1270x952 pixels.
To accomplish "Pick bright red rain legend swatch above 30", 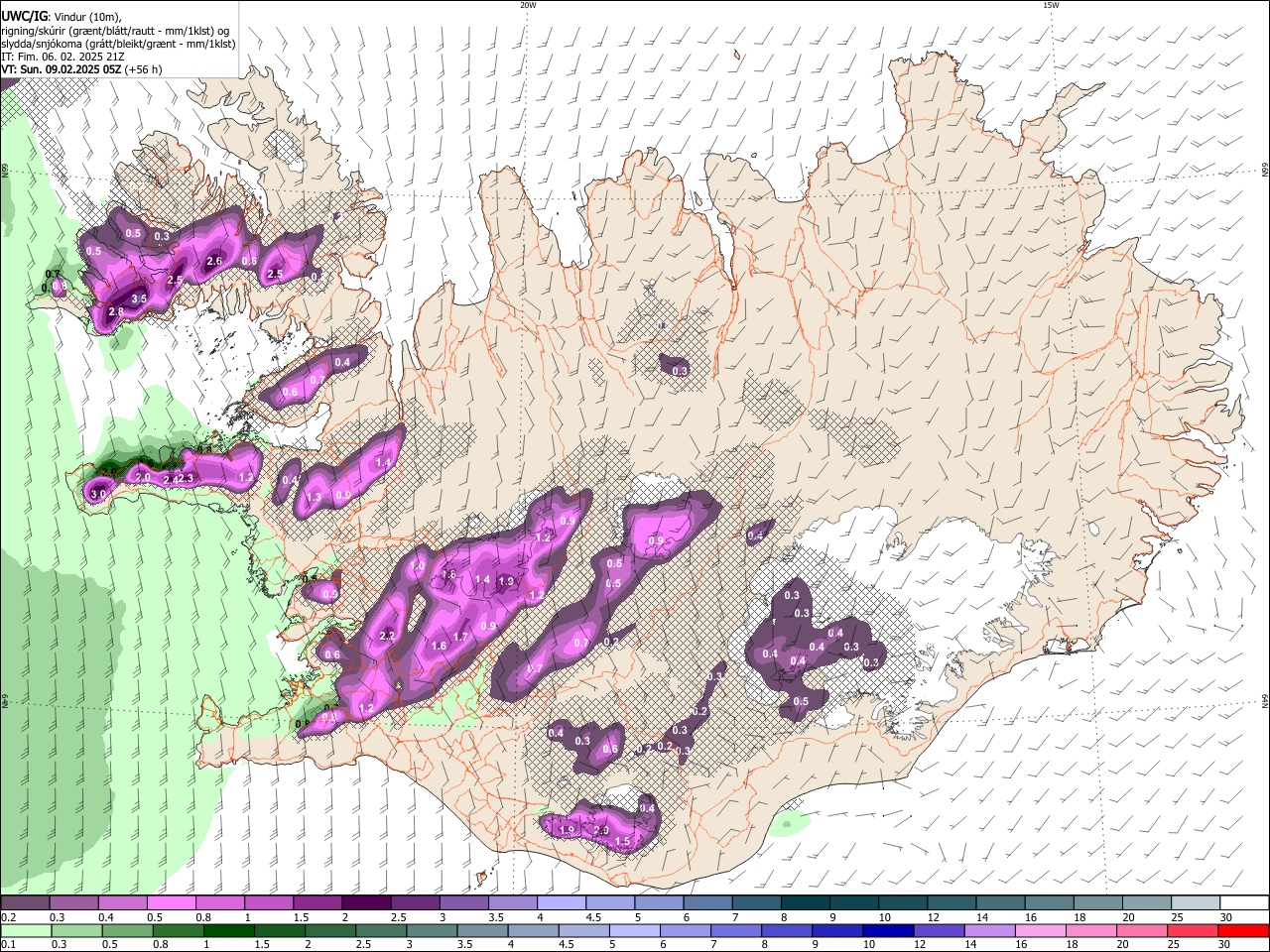I will tap(1243, 931).
